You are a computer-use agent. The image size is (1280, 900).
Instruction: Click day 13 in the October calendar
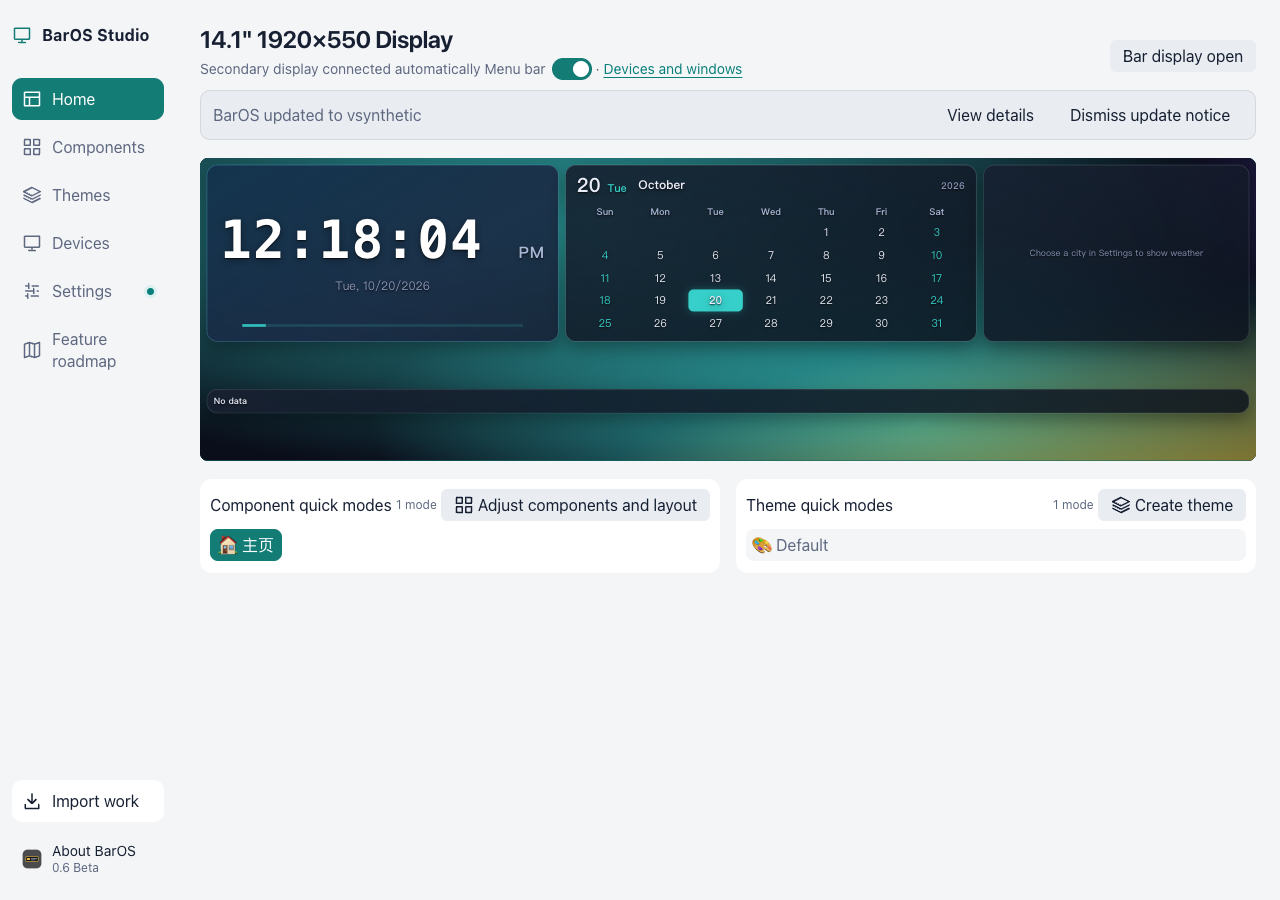tap(715, 278)
